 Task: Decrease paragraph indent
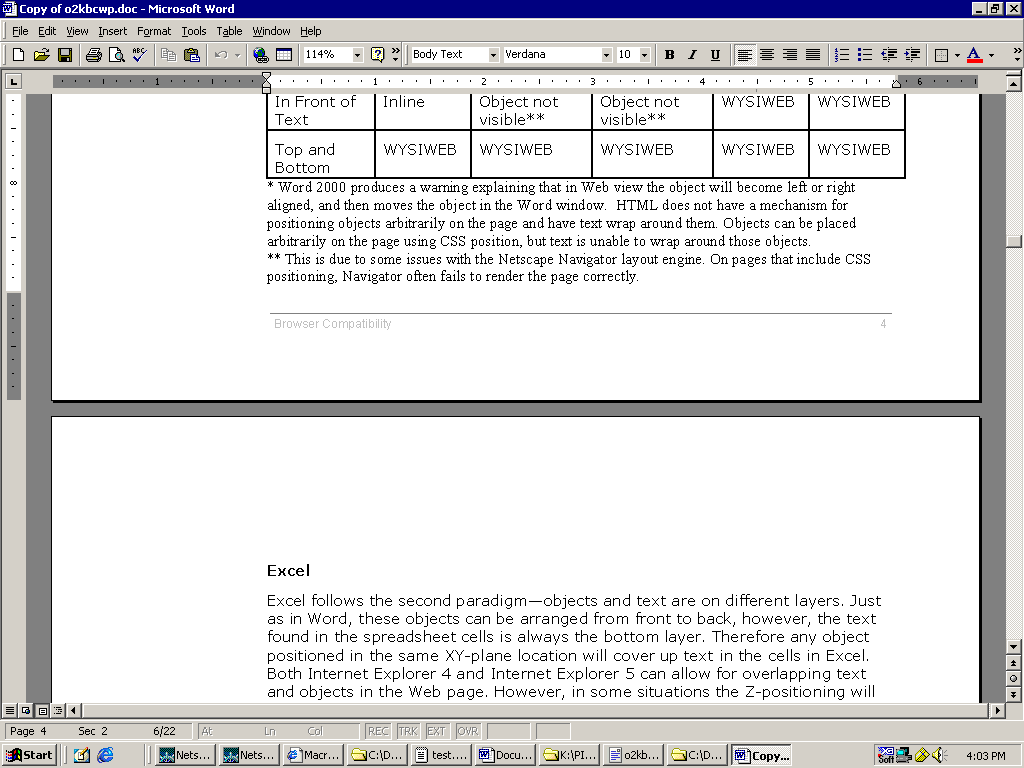tap(889, 55)
